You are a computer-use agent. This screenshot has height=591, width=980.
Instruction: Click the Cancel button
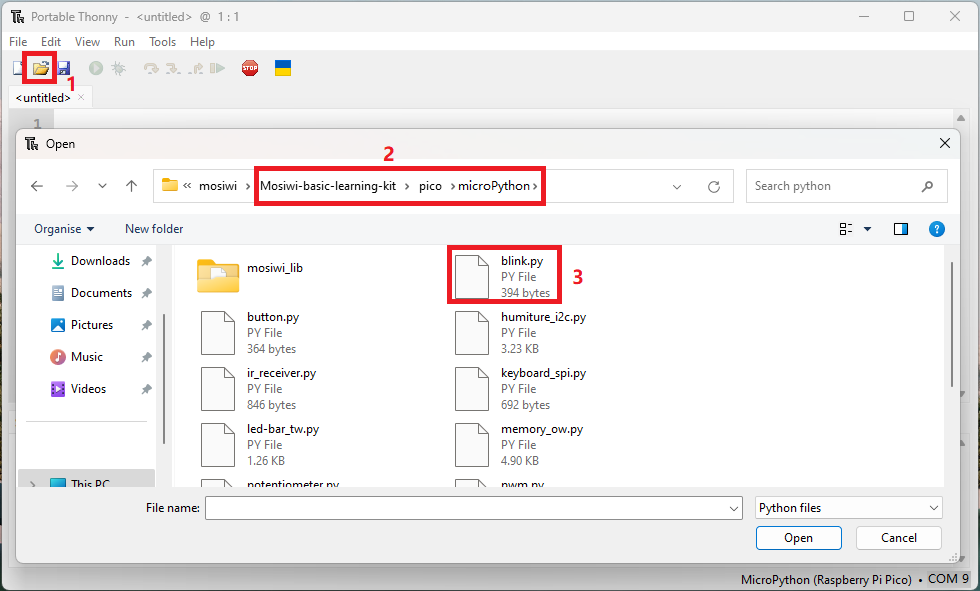point(899,538)
